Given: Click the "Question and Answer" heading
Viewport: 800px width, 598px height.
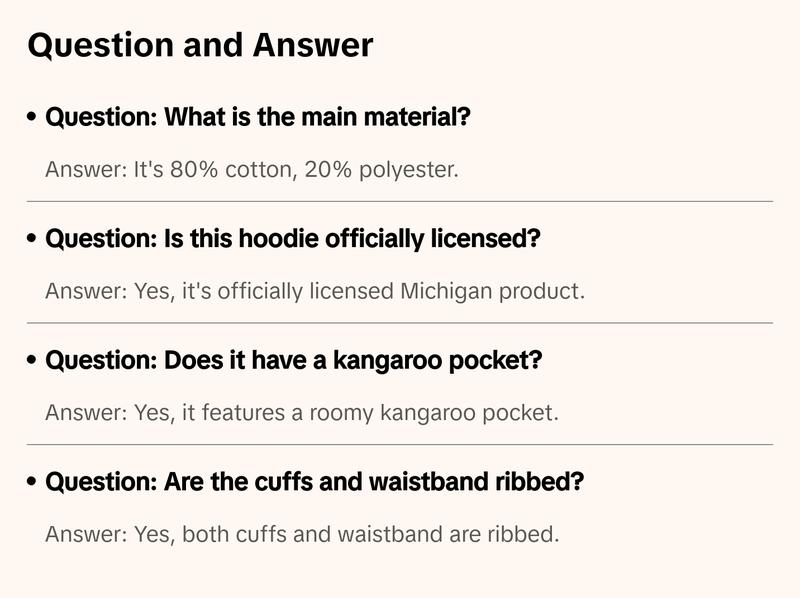Looking at the screenshot, I should tap(200, 45).
